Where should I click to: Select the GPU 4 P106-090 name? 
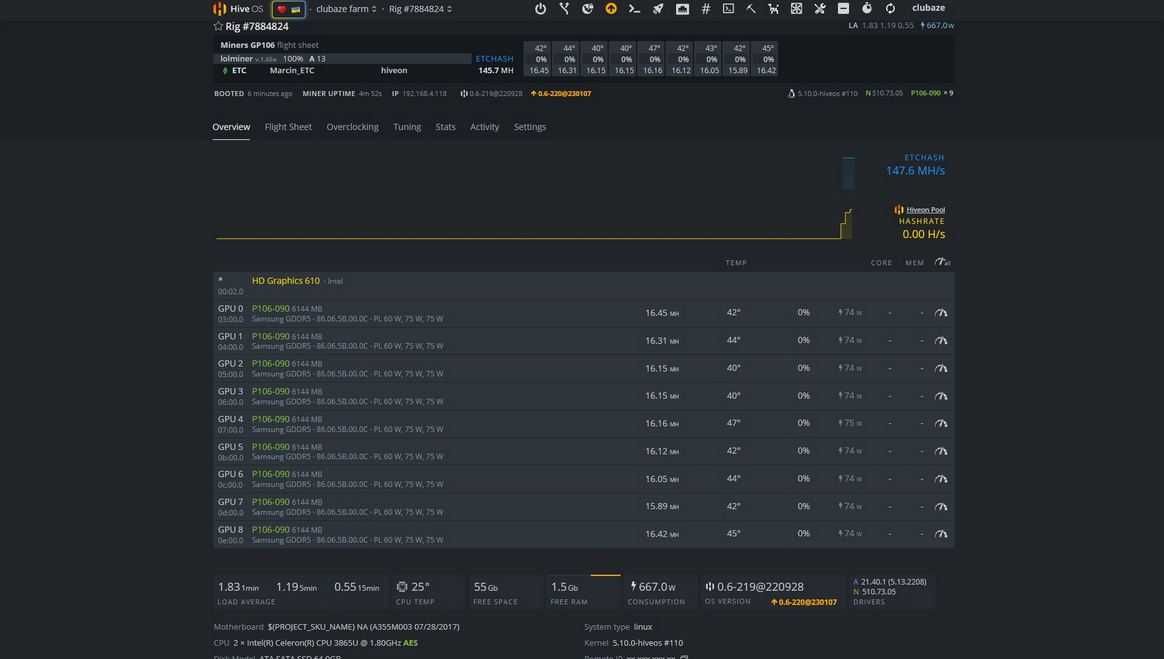270,419
